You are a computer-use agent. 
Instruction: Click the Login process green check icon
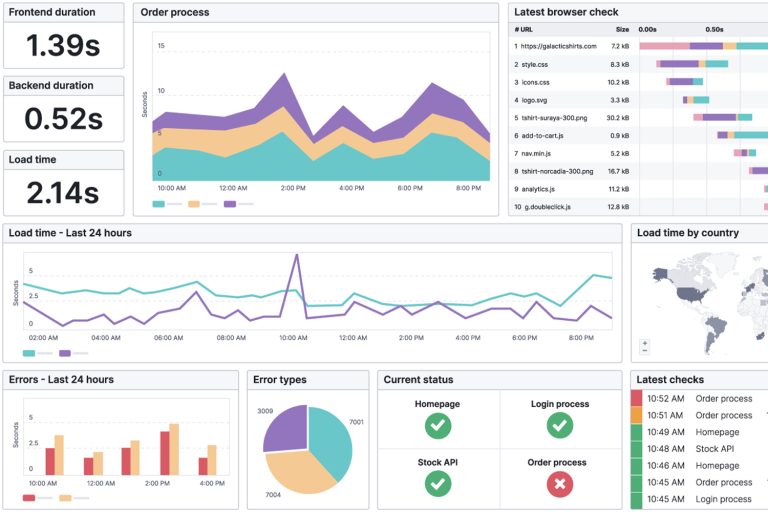[x=560, y=426]
